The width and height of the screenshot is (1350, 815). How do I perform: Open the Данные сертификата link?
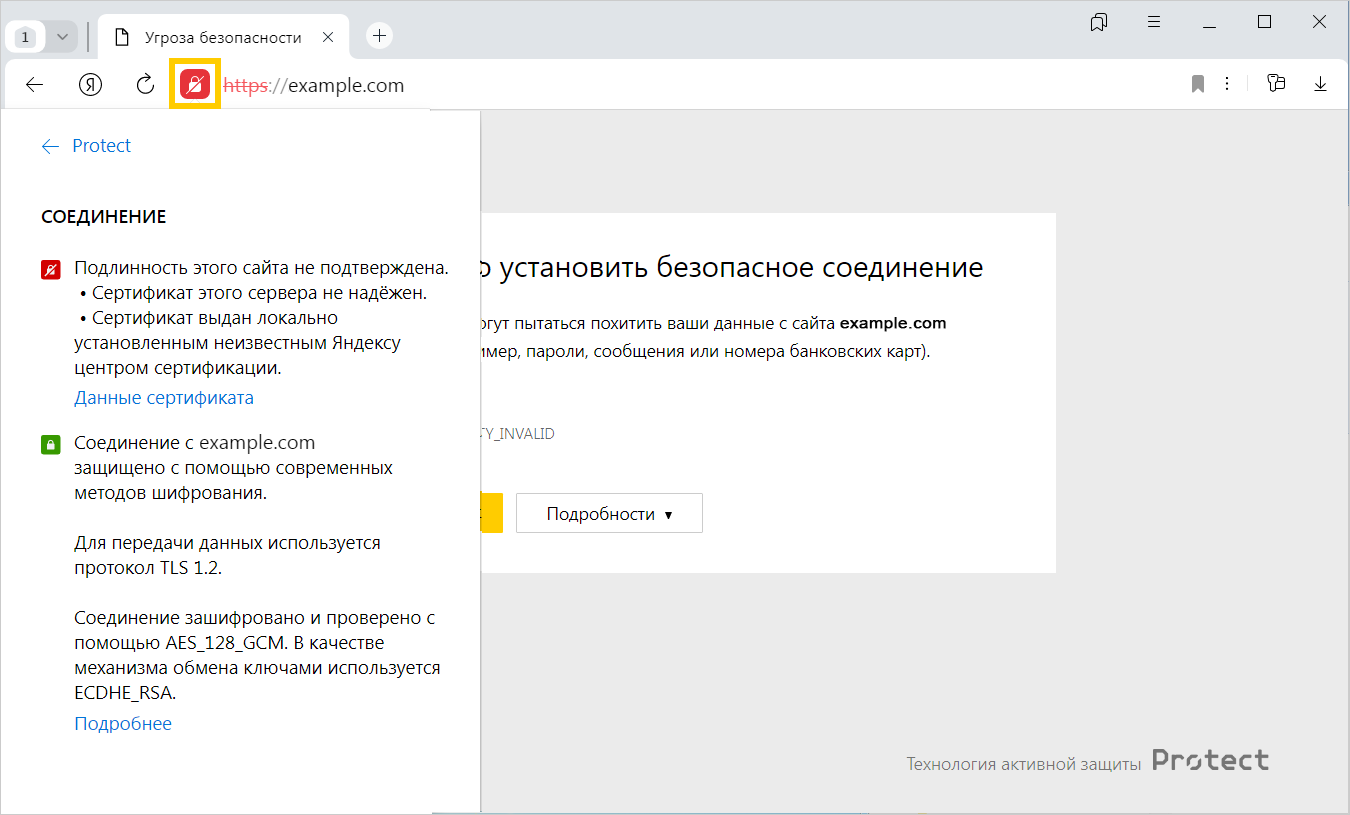pyautogui.click(x=164, y=398)
